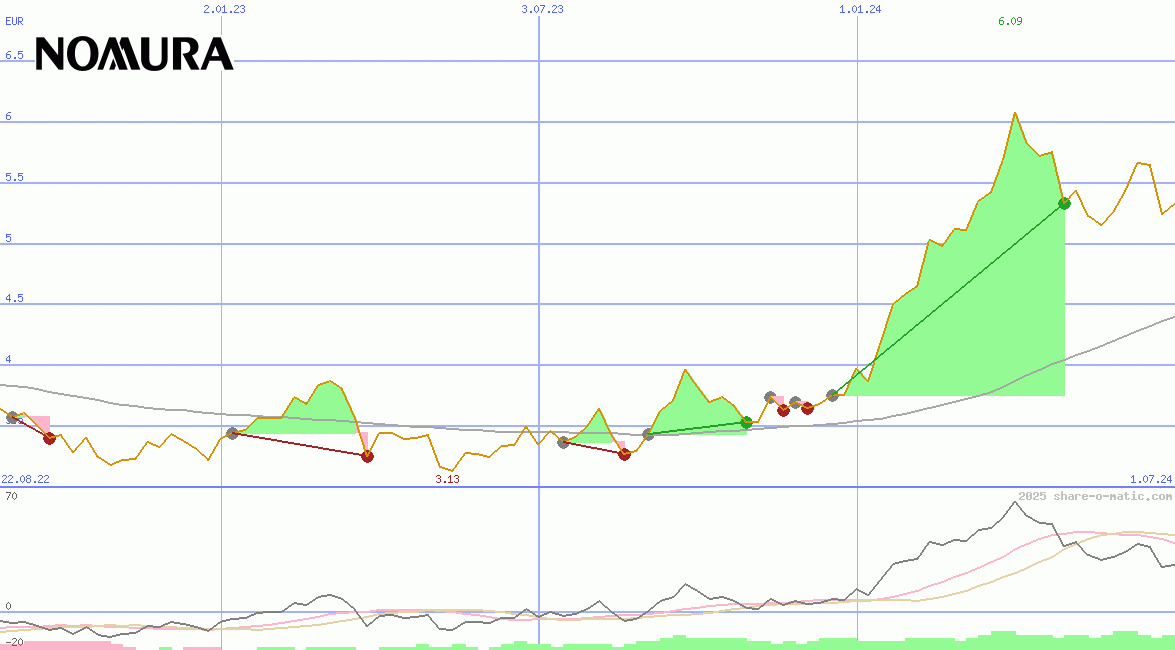Click the green exit marker ending the big rally trade
The height and width of the screenshot is (650, 1175).
click(x=1064, y=203)
